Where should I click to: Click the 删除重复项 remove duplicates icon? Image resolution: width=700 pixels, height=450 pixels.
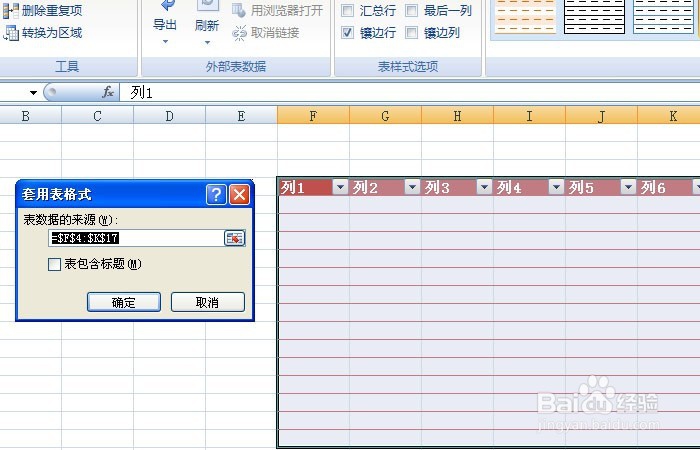tap(11, 10)
